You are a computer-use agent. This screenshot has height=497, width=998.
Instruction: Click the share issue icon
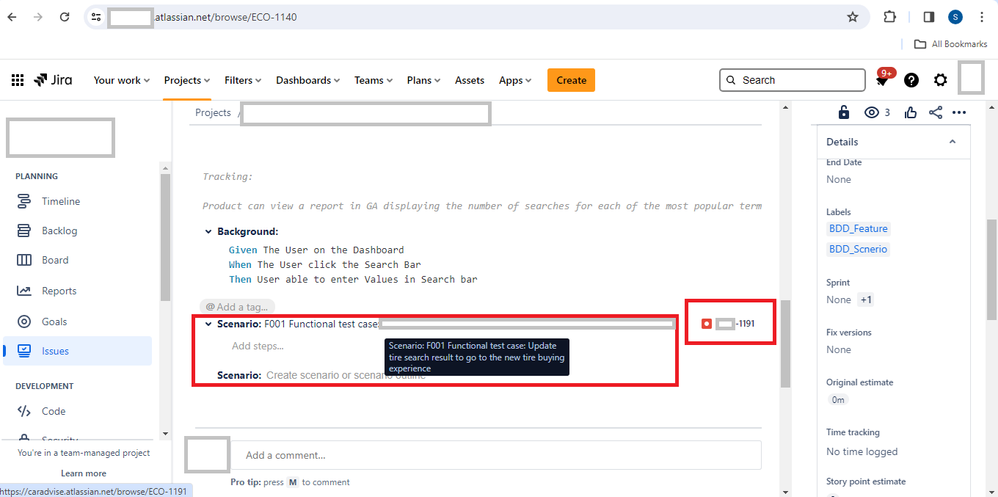[x=935, y=113]
